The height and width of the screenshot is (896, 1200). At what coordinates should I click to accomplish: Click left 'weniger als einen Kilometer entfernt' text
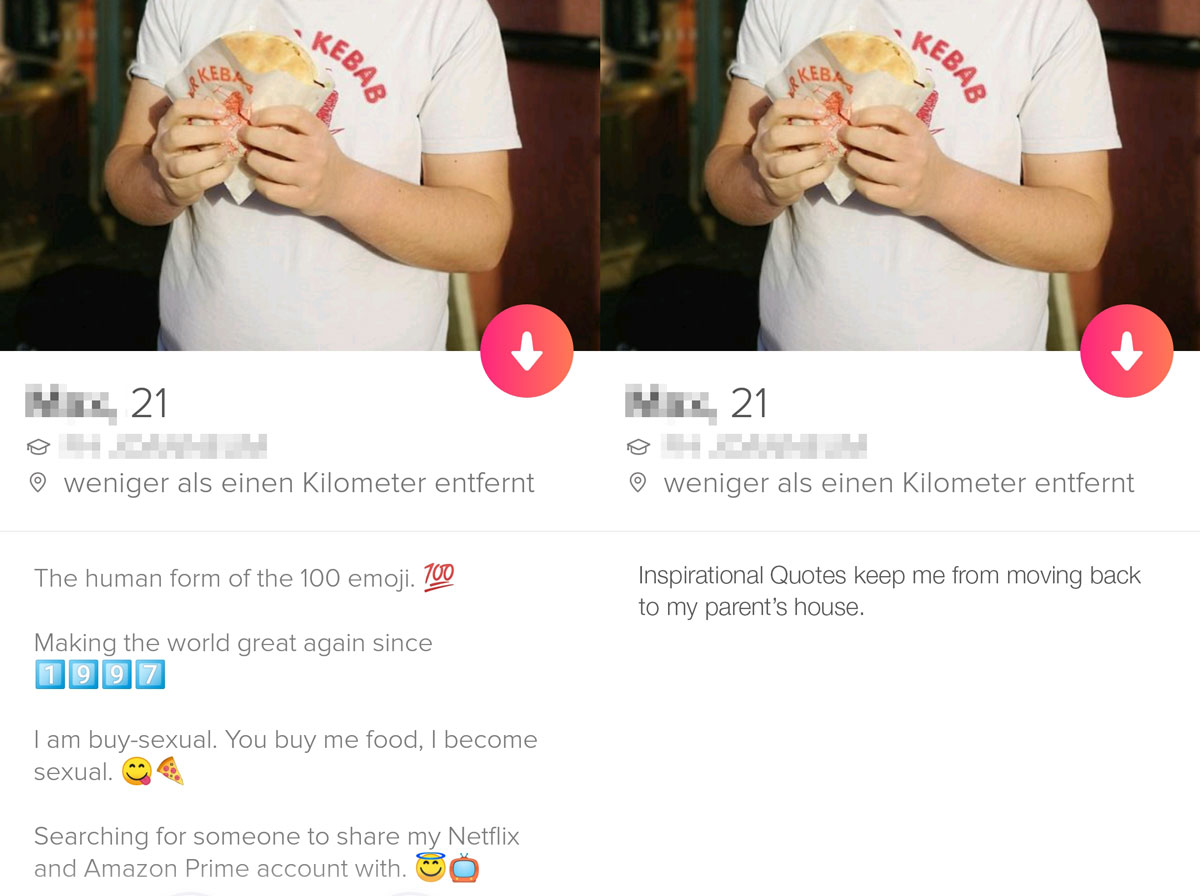pyautogui.click(x=299, y=484)
